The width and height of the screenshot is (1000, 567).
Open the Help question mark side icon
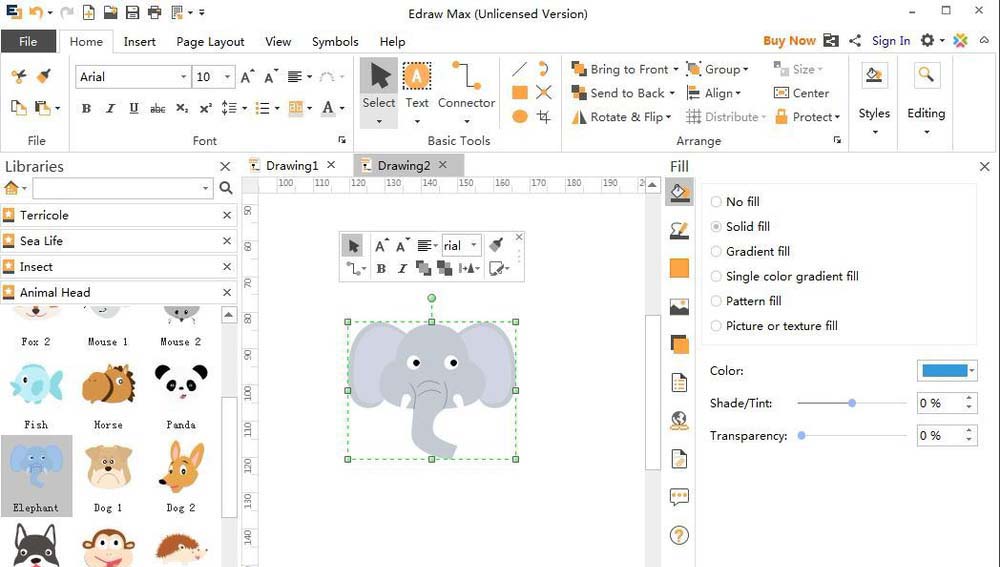pyautogui.click(x=679, y=535)
